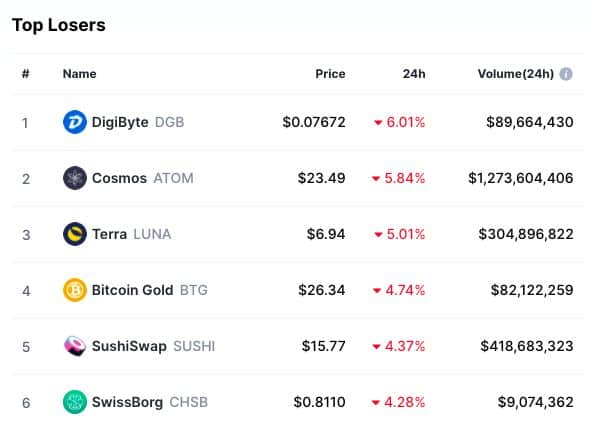Click the SushiSwap logo icon
This screenshot has width=593, height=423.
coord(75,346)
